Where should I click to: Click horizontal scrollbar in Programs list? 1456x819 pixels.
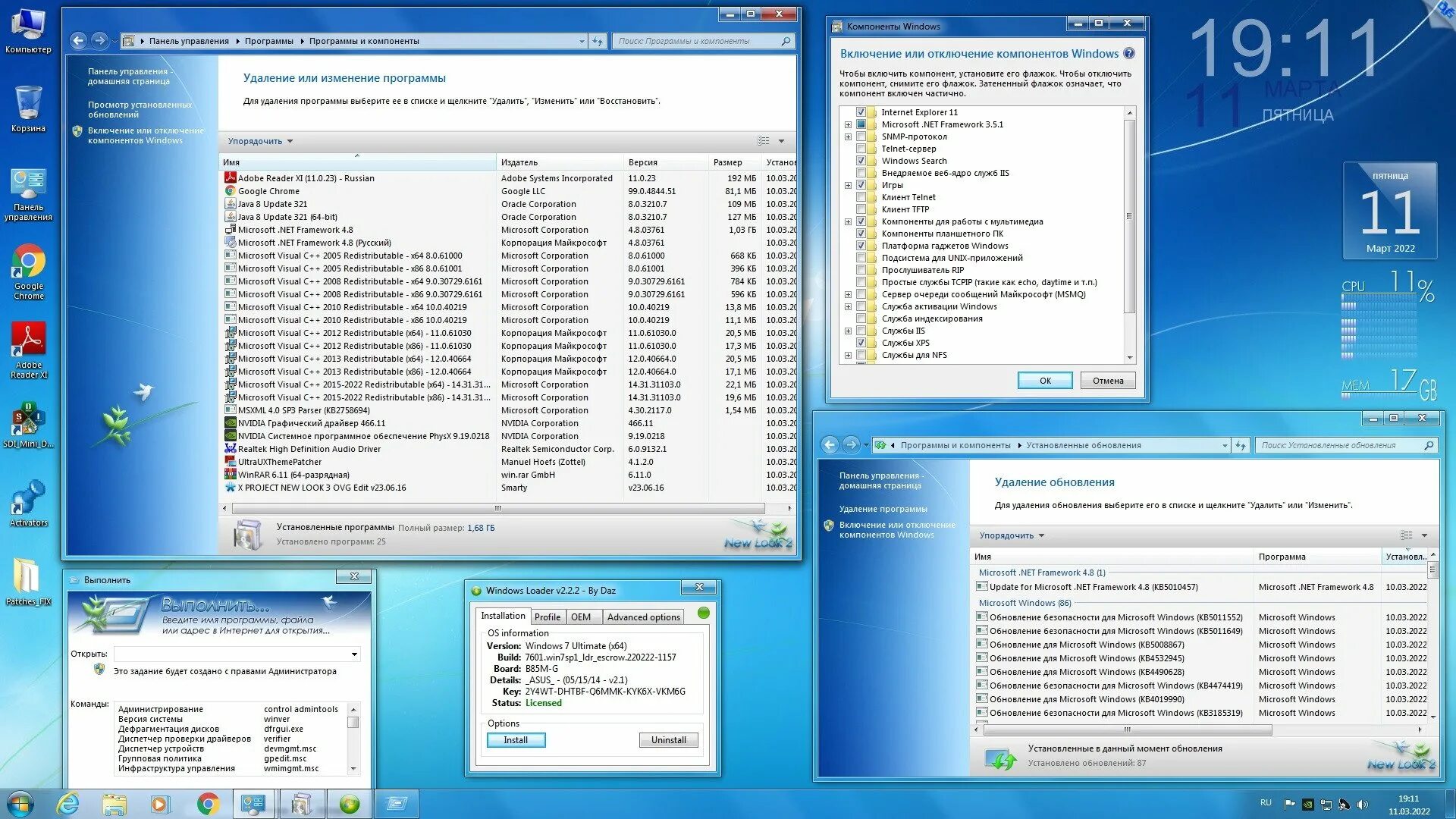tap(497, 508)
